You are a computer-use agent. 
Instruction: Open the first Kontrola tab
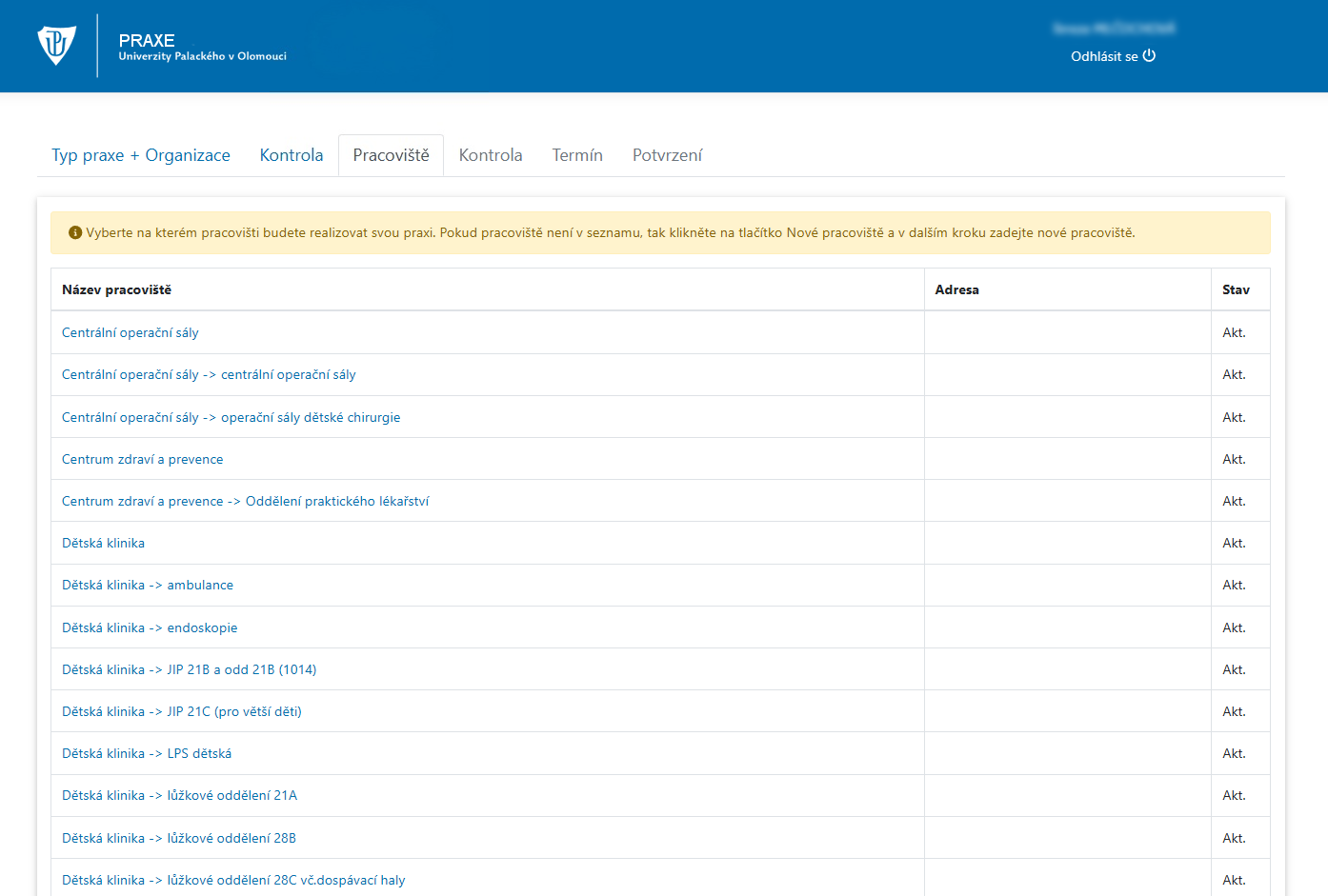pyautogui.click(x=291, y=155)
